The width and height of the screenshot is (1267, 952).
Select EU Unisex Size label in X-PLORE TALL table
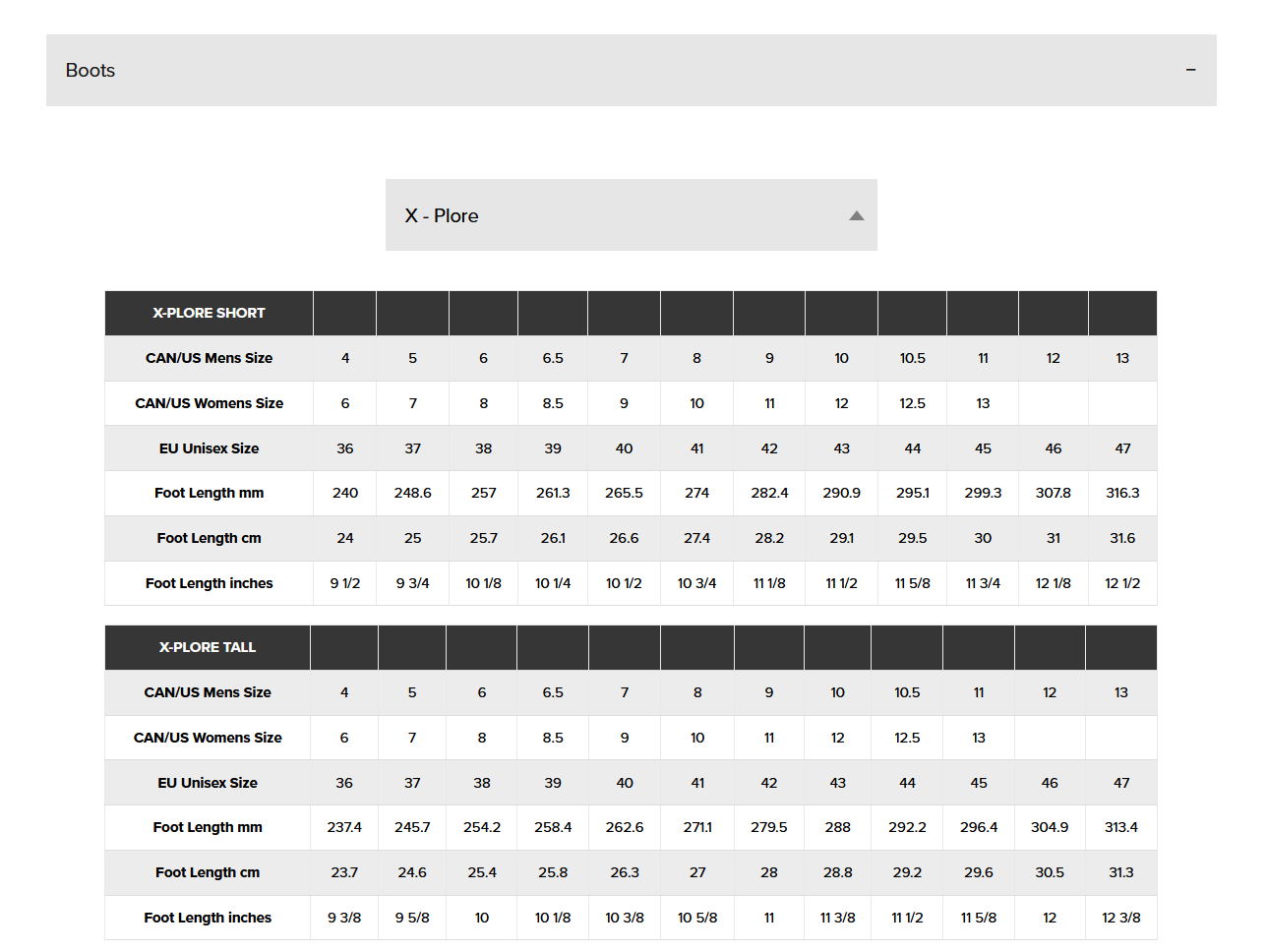(x=208, y=783)
